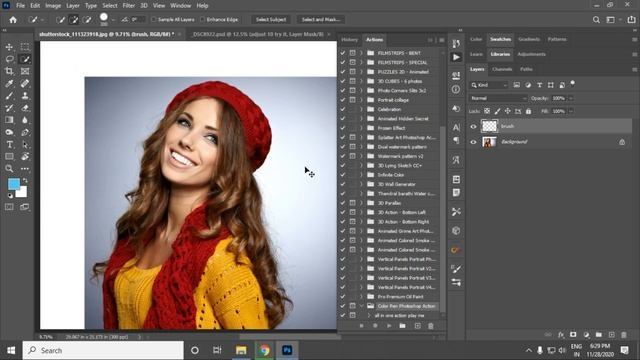The image size is (640, 360).
Task: Click the Play selection button in Actions
Action: (389, 326)
